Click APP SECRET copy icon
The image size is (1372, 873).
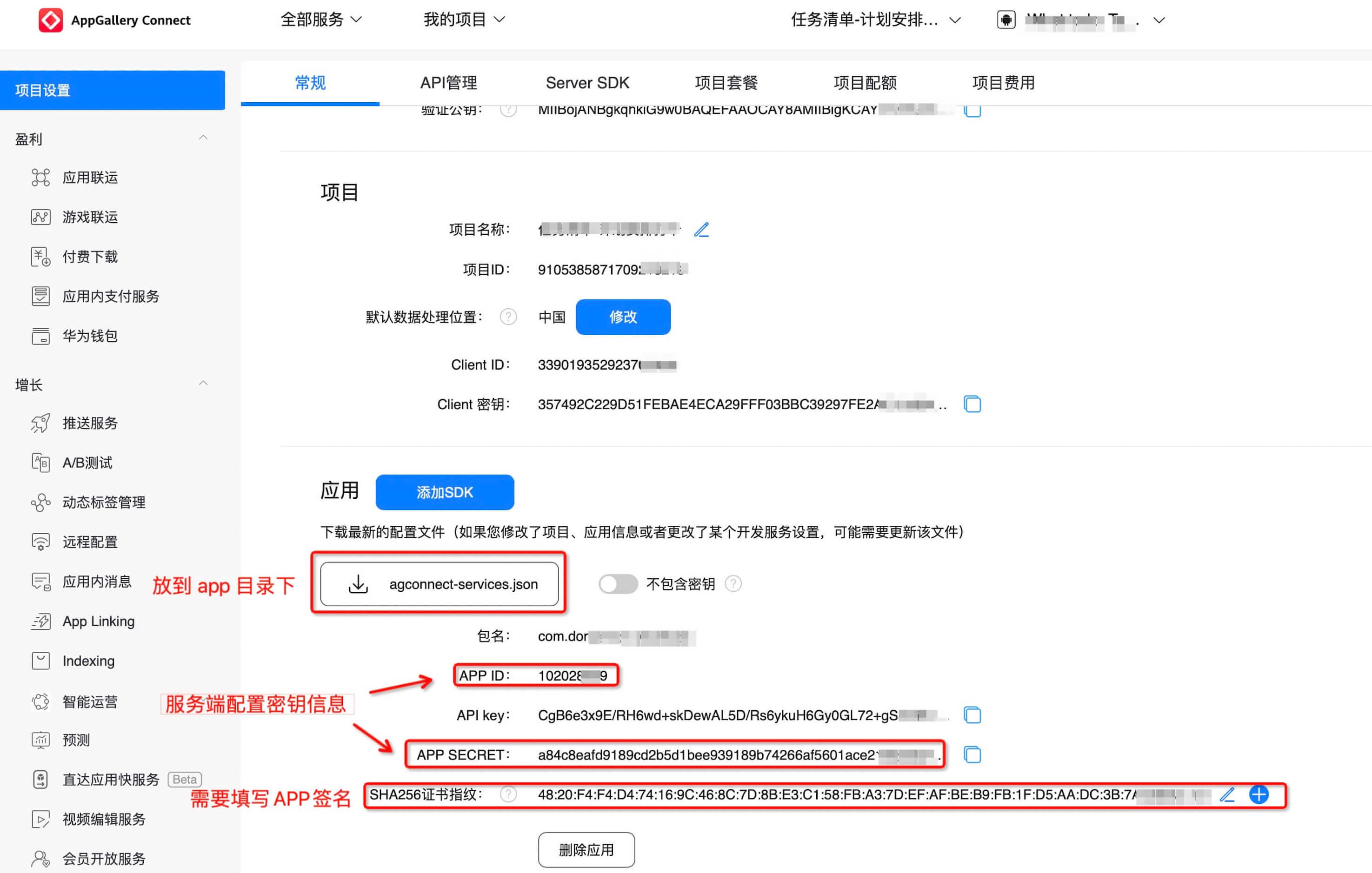click(x=972, y=754)
